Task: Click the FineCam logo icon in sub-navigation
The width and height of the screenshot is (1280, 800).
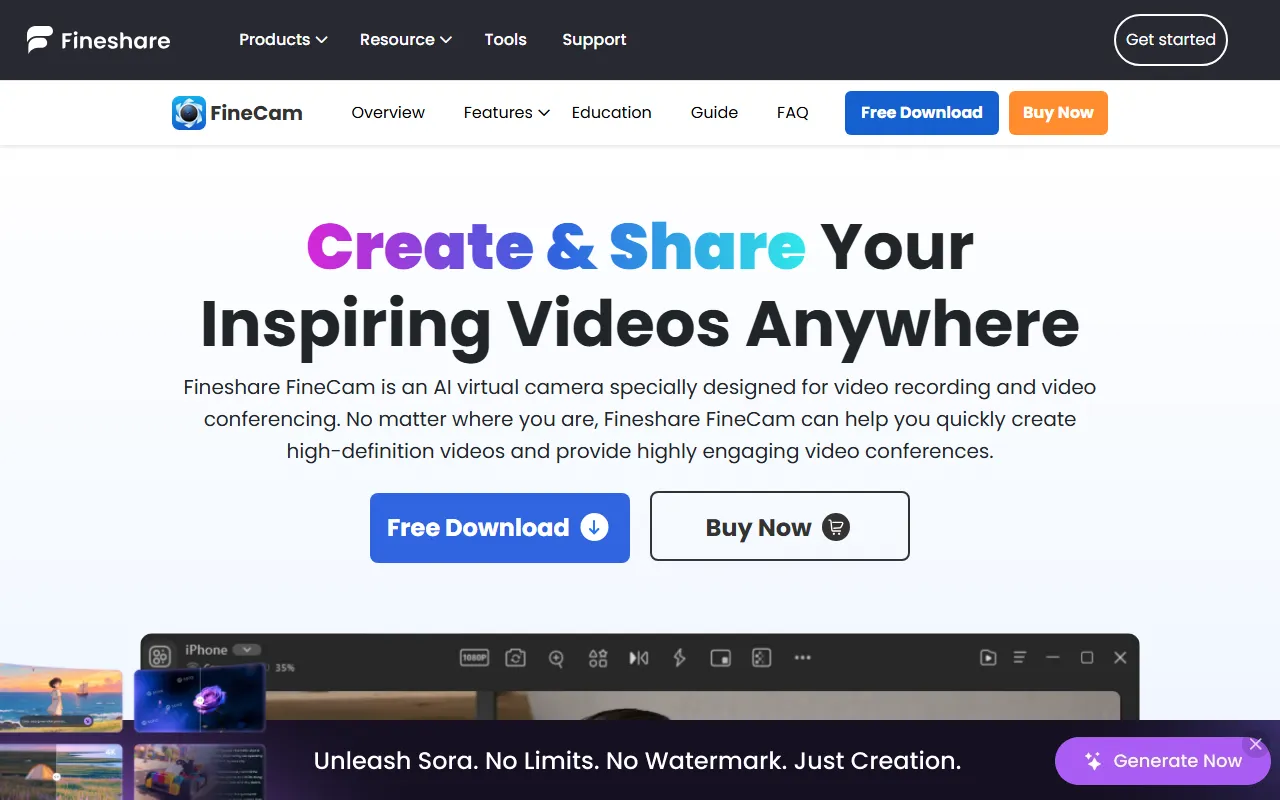Action: click(x=189, y=113)
